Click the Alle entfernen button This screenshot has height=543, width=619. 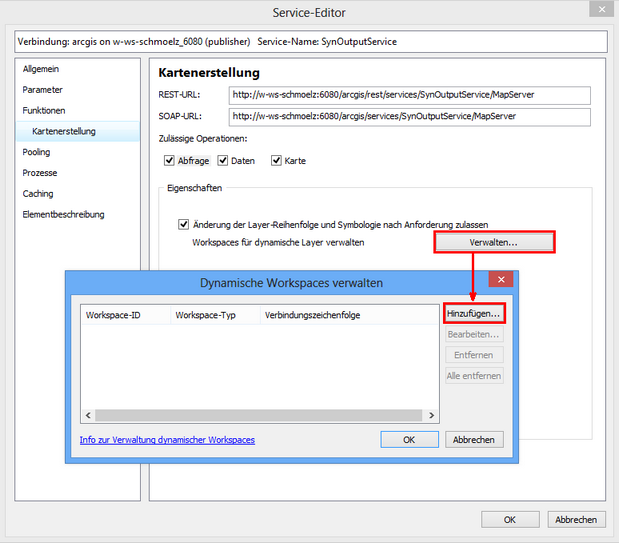point(474,376)
